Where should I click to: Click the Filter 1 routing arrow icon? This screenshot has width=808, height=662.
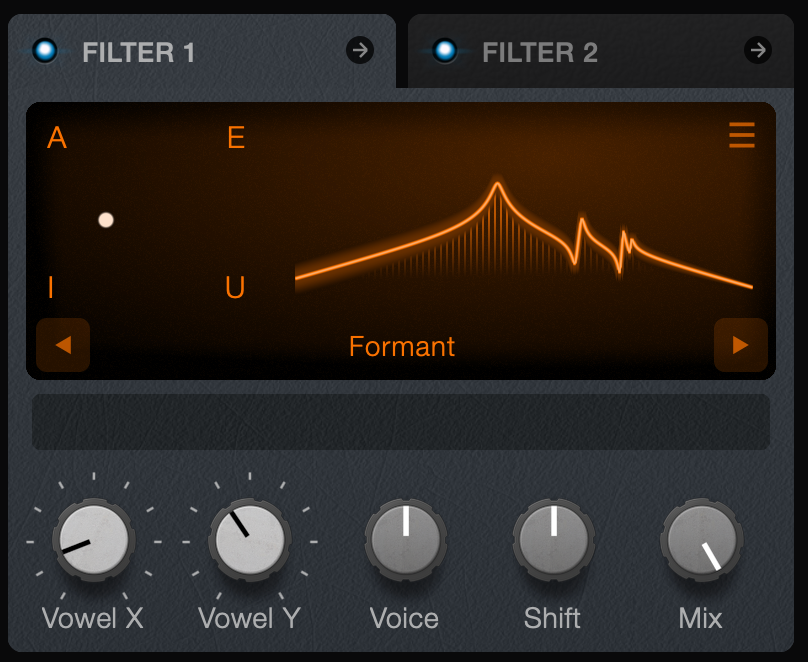(x=360, y=50)
